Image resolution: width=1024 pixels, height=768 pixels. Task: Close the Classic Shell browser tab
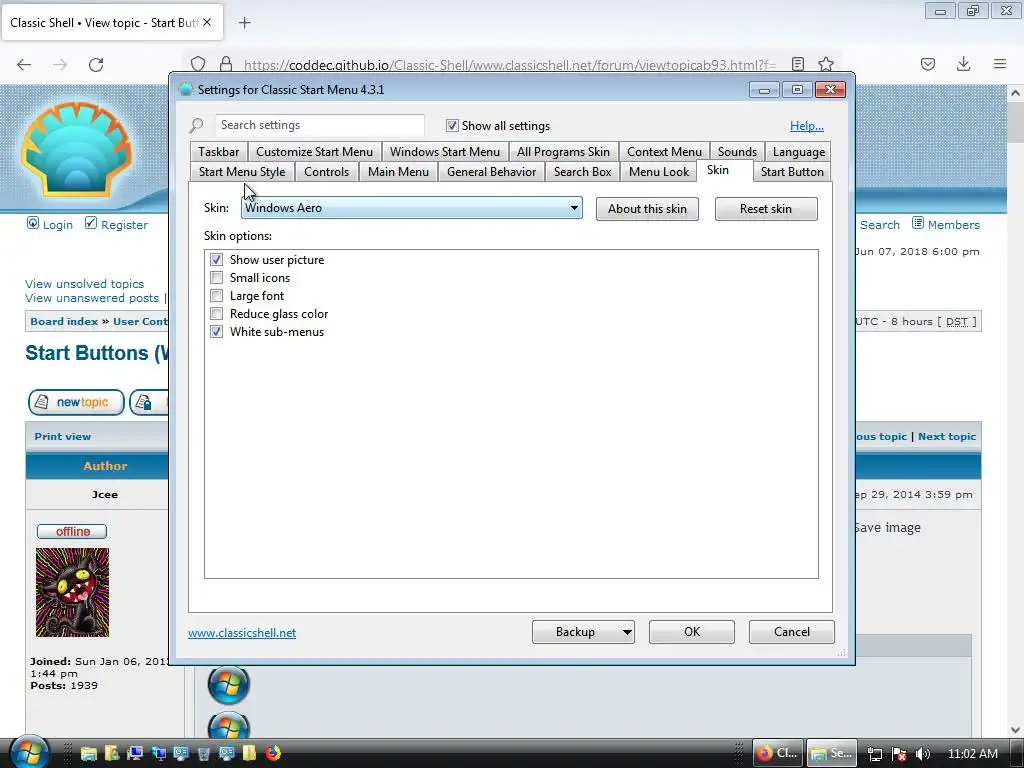click(207, 22)
